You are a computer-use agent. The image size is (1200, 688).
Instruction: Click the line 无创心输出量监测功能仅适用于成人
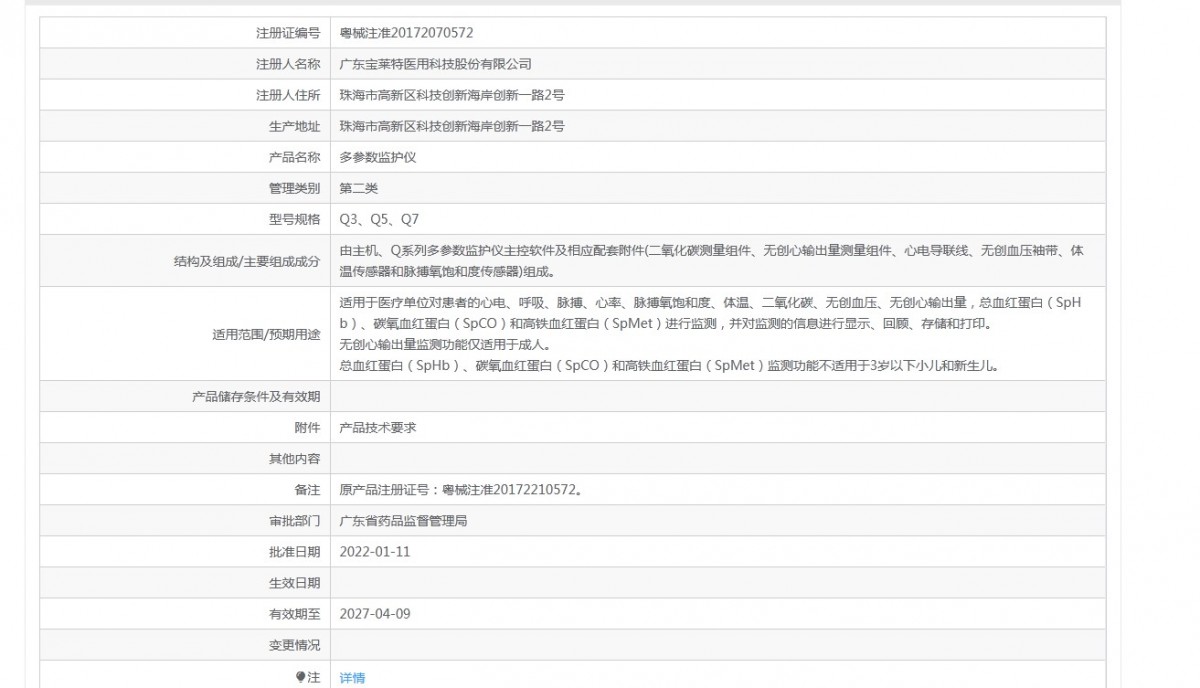point(444,345)
